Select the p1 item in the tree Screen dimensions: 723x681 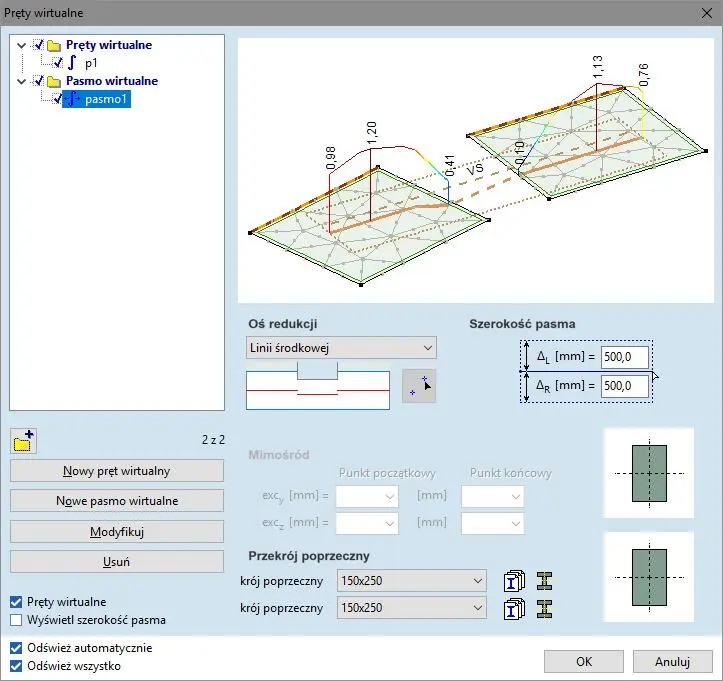(91, 63)
